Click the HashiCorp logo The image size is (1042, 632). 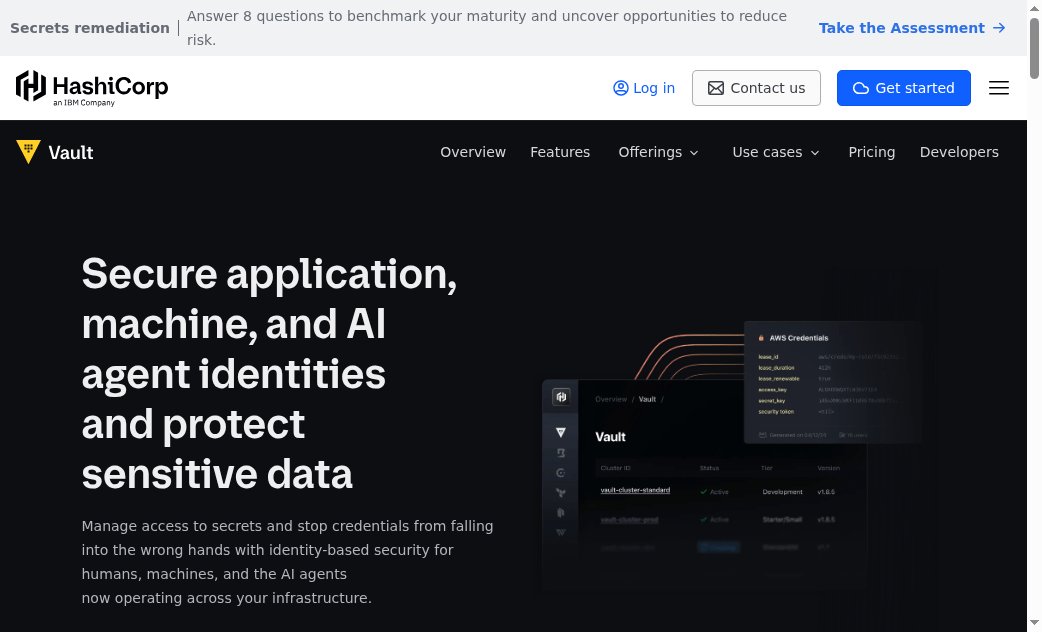pyautogui.click(x=92, y=88)
